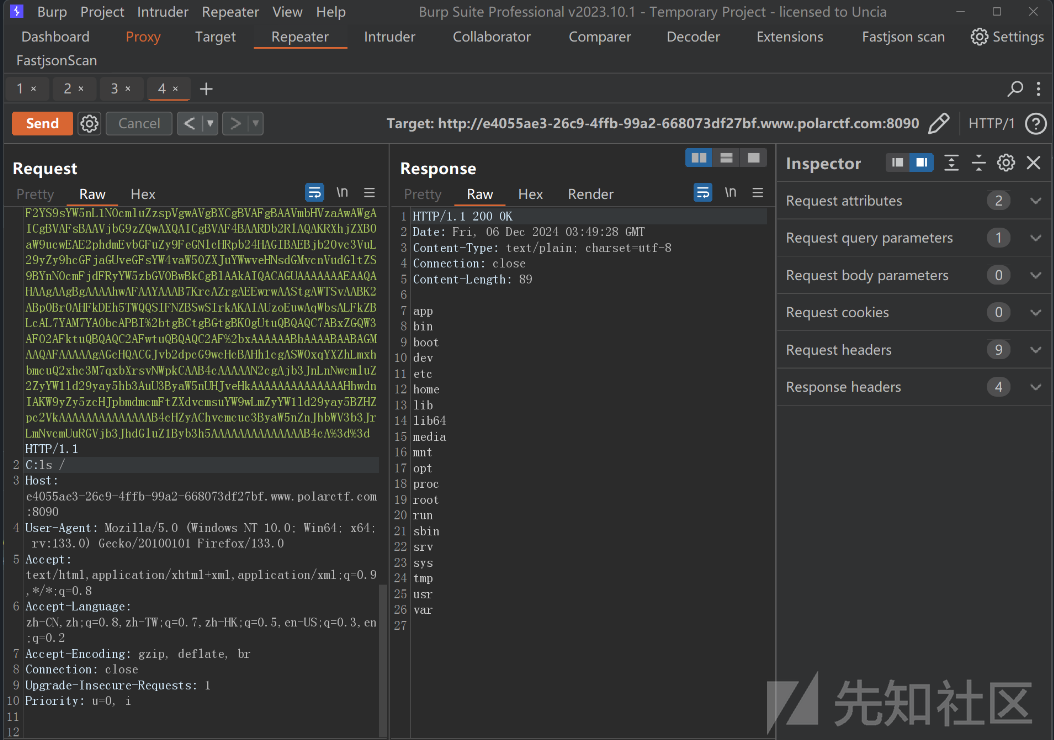The height and width of the screenshot is (740, 1054).
Task: Open the Repeater tab bar kebab menu
Action: coord(1039,89)
